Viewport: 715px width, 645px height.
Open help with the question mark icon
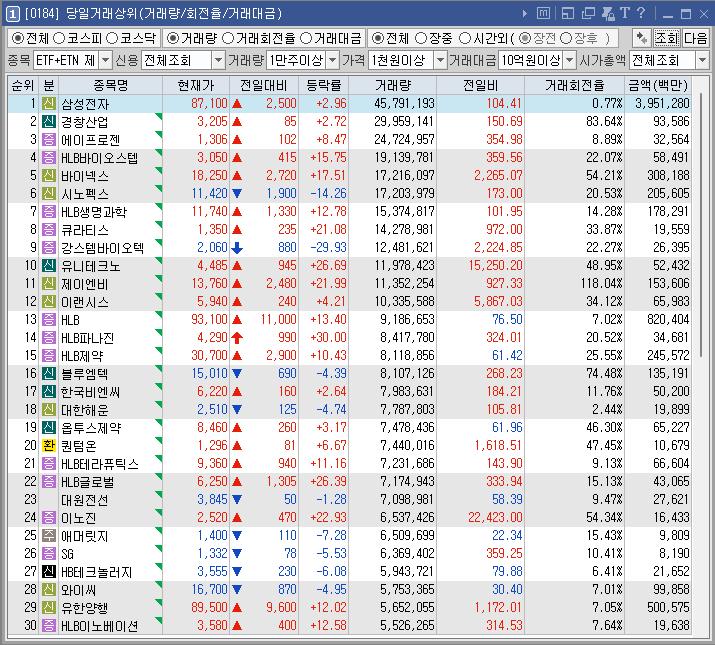(641, 13)
